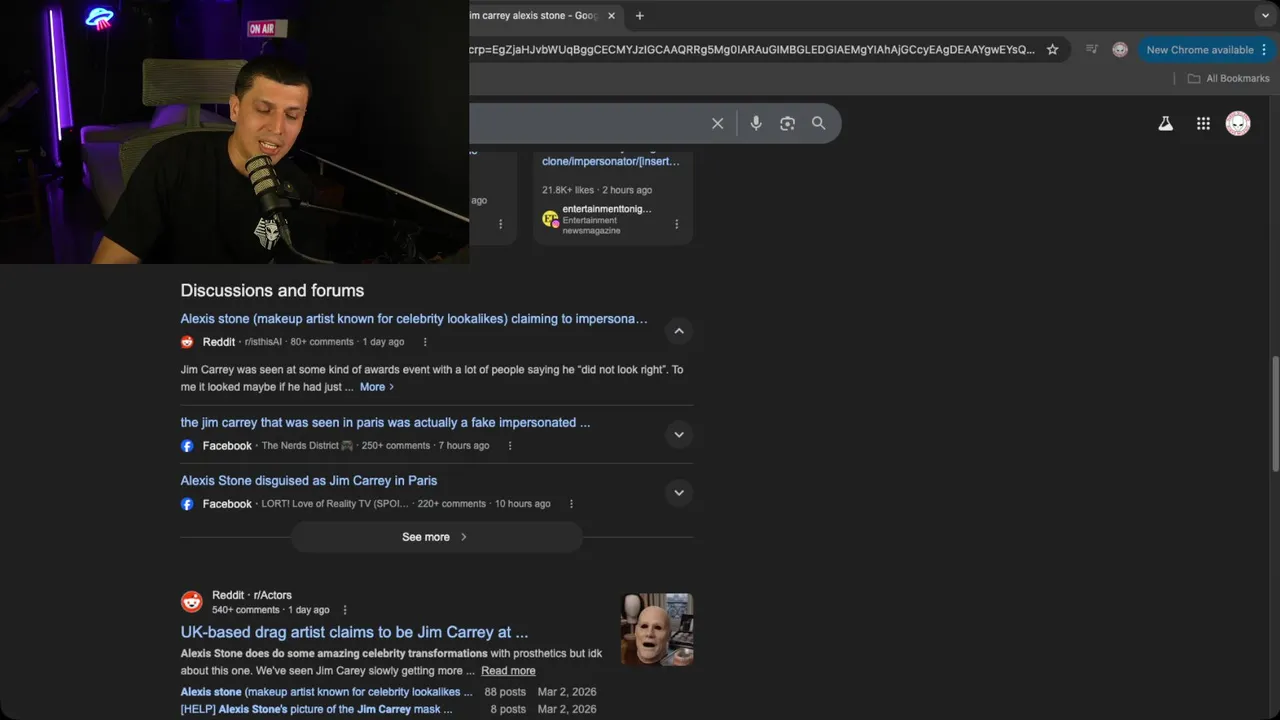Open the Google apps grid
Image resolution: width=1280 pixels, height=720 pixels.
(1203, 124)
